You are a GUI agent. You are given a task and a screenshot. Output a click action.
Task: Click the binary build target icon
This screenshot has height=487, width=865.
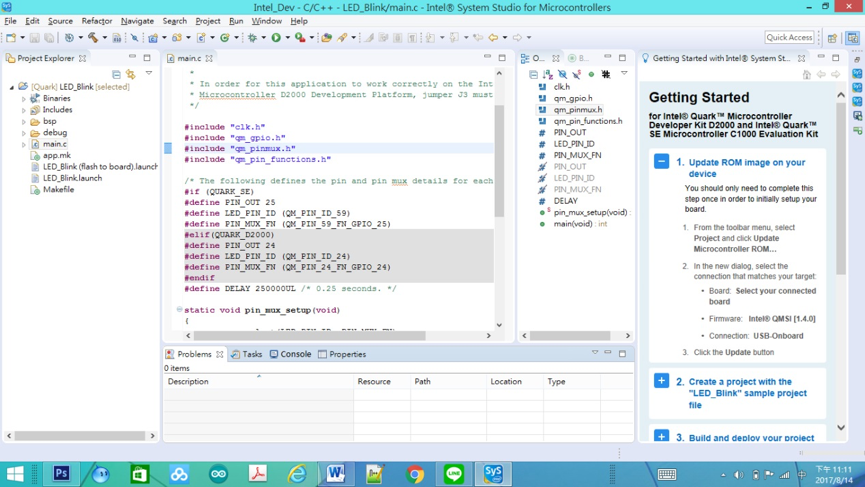coord(116,38)
